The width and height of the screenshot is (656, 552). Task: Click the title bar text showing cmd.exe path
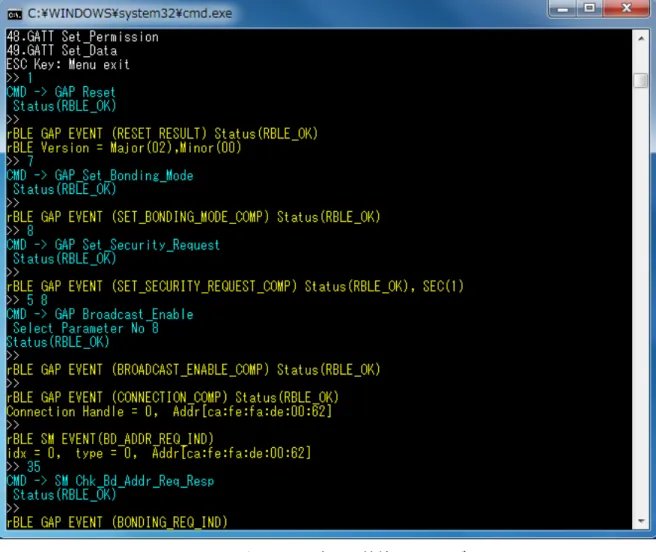(130, 14)
